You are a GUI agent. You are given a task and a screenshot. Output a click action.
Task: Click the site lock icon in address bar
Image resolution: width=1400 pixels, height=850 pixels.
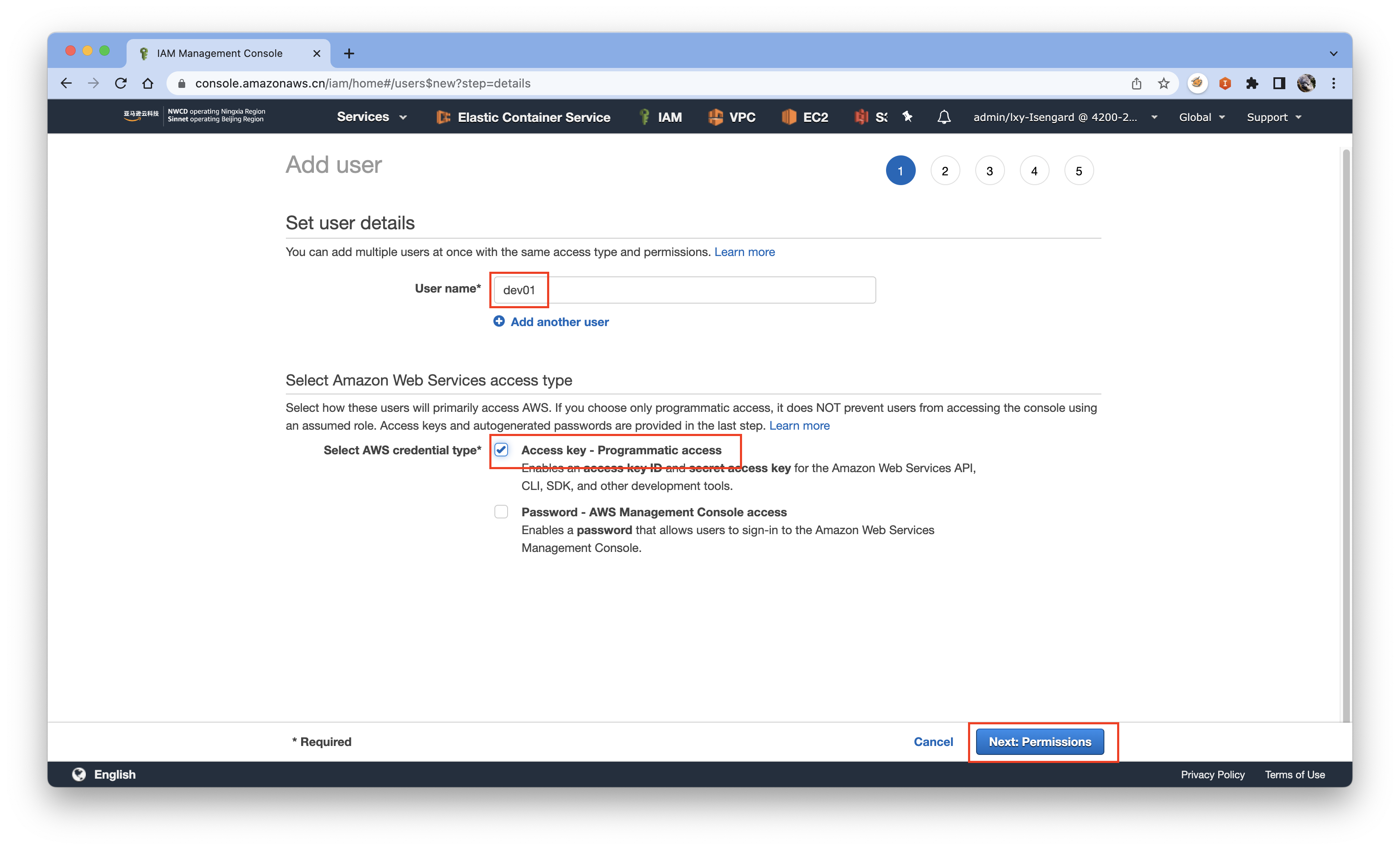point(182,84)
